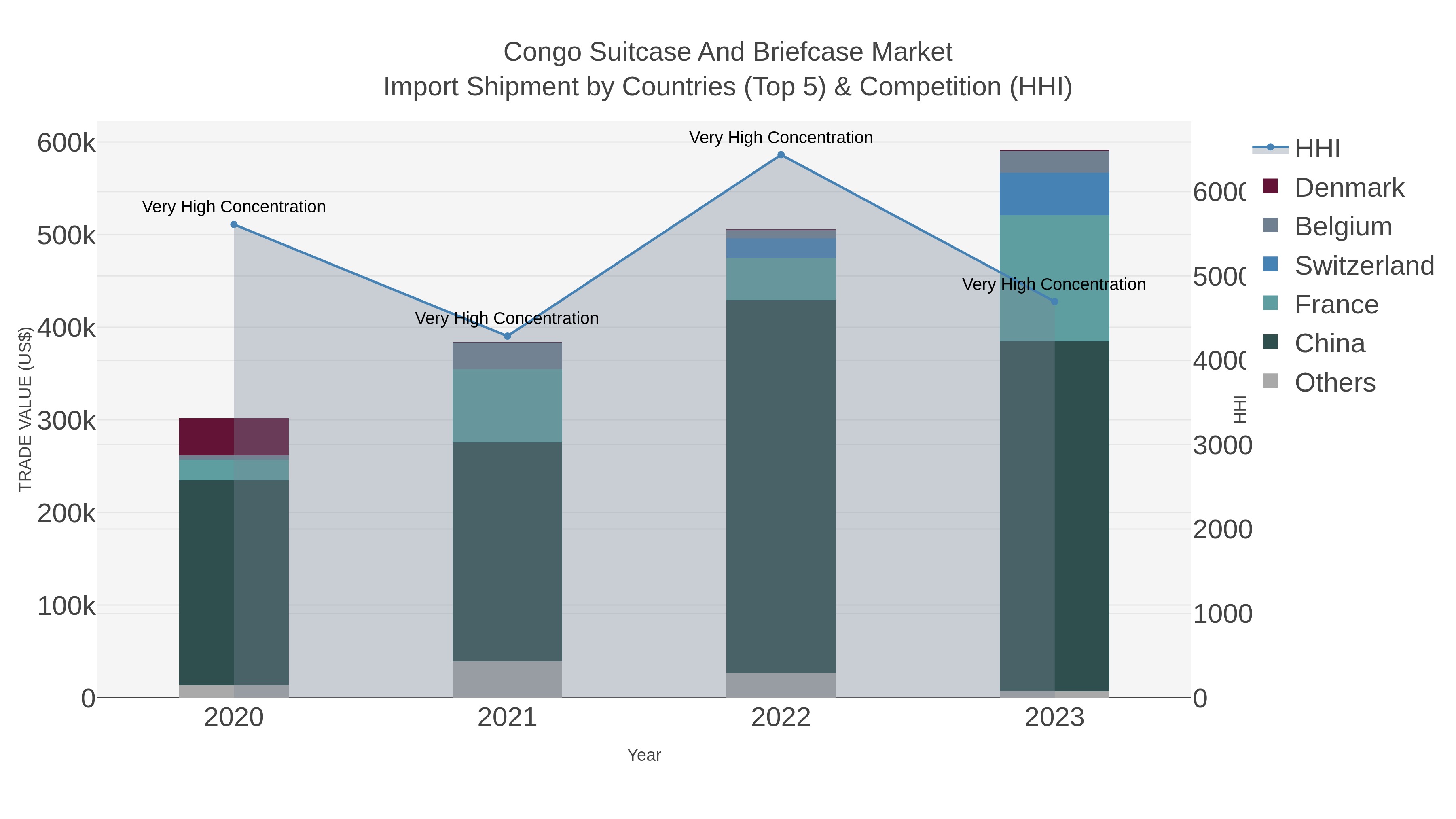Click the 2021 x-axis label
Screen dimensions: 1456x819
507,718
